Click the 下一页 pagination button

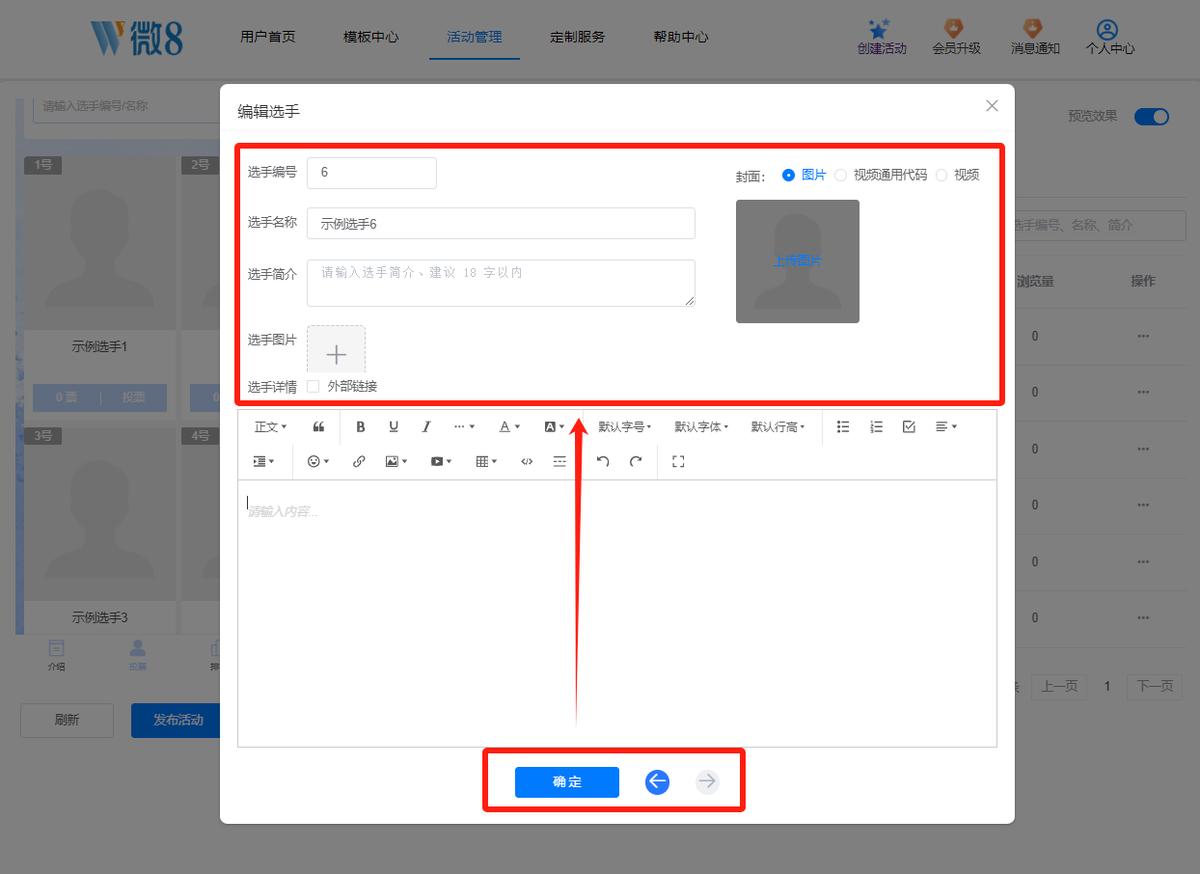point(1155,686)
